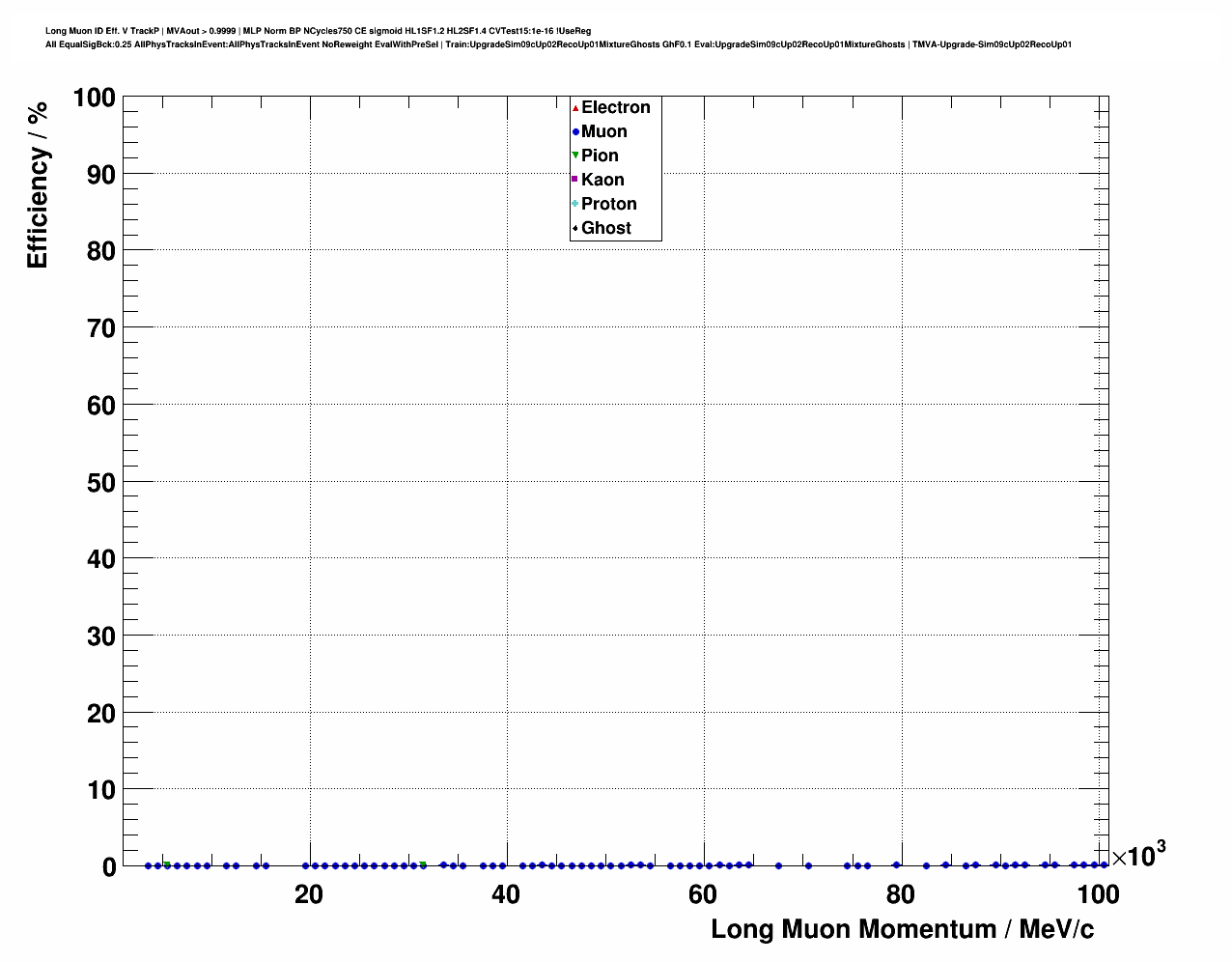Click the second title line starting 'All EqualSigBck'

point(558,44)
